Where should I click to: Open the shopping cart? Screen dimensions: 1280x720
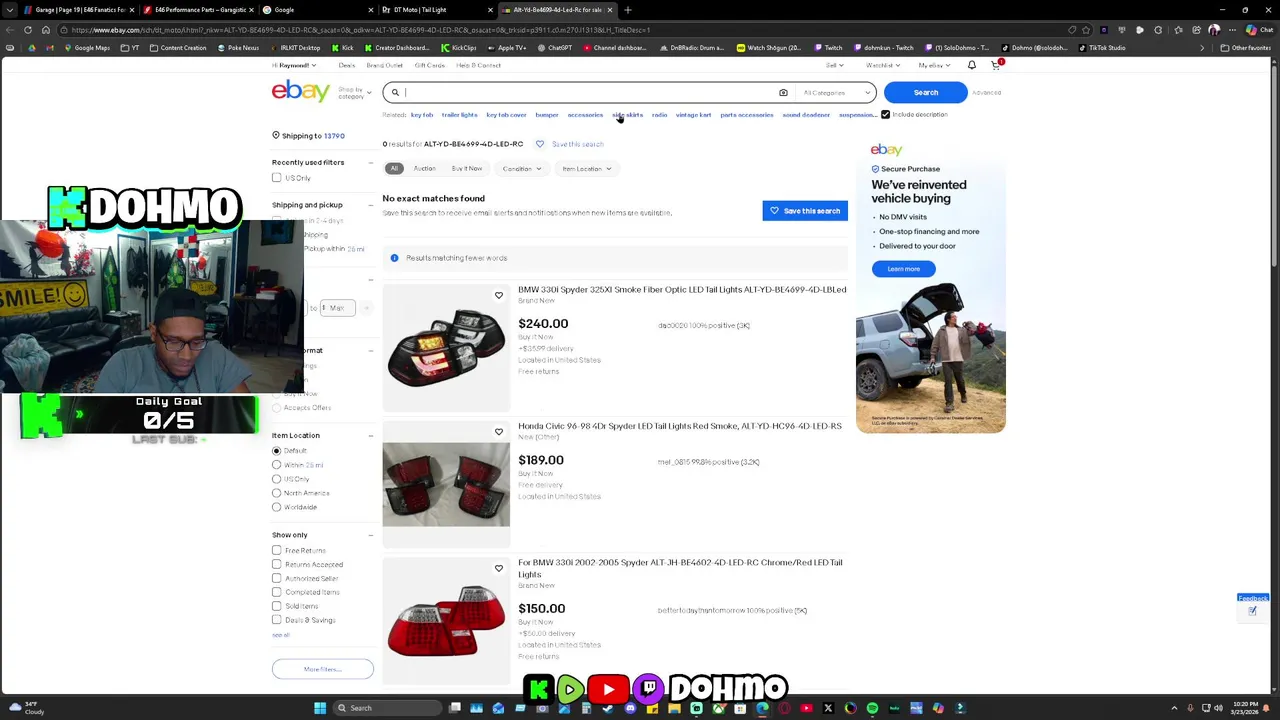tap(996, 65)
